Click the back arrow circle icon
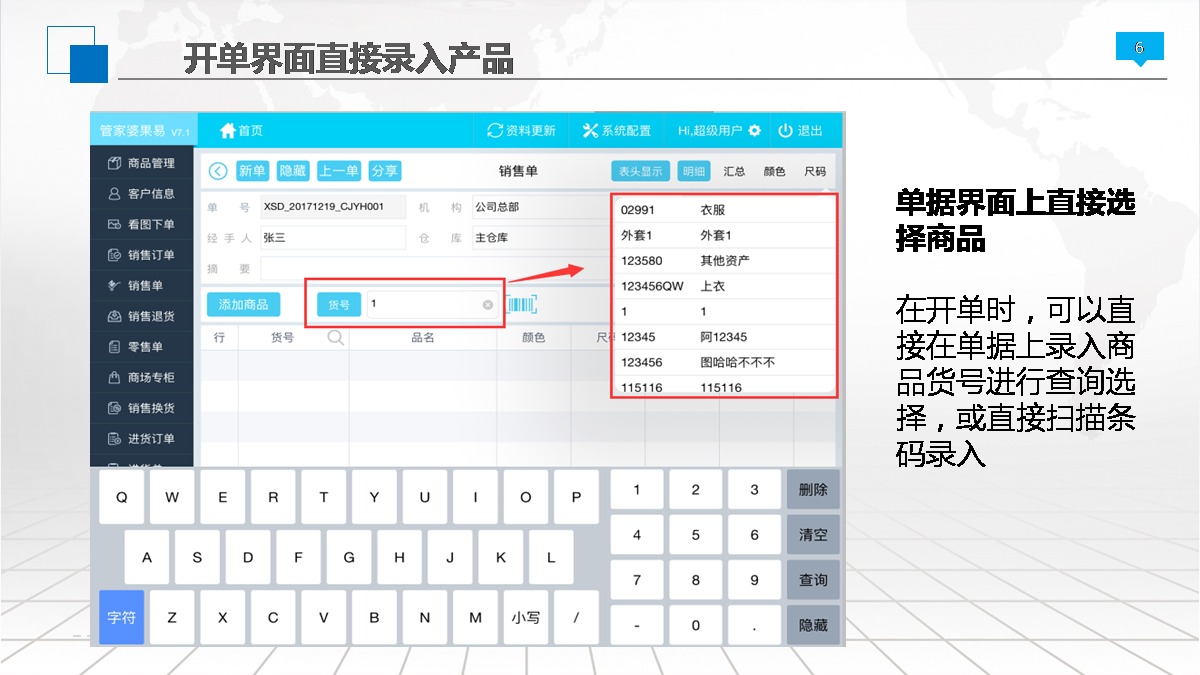 pyautogui.click(x=217, y=171)
